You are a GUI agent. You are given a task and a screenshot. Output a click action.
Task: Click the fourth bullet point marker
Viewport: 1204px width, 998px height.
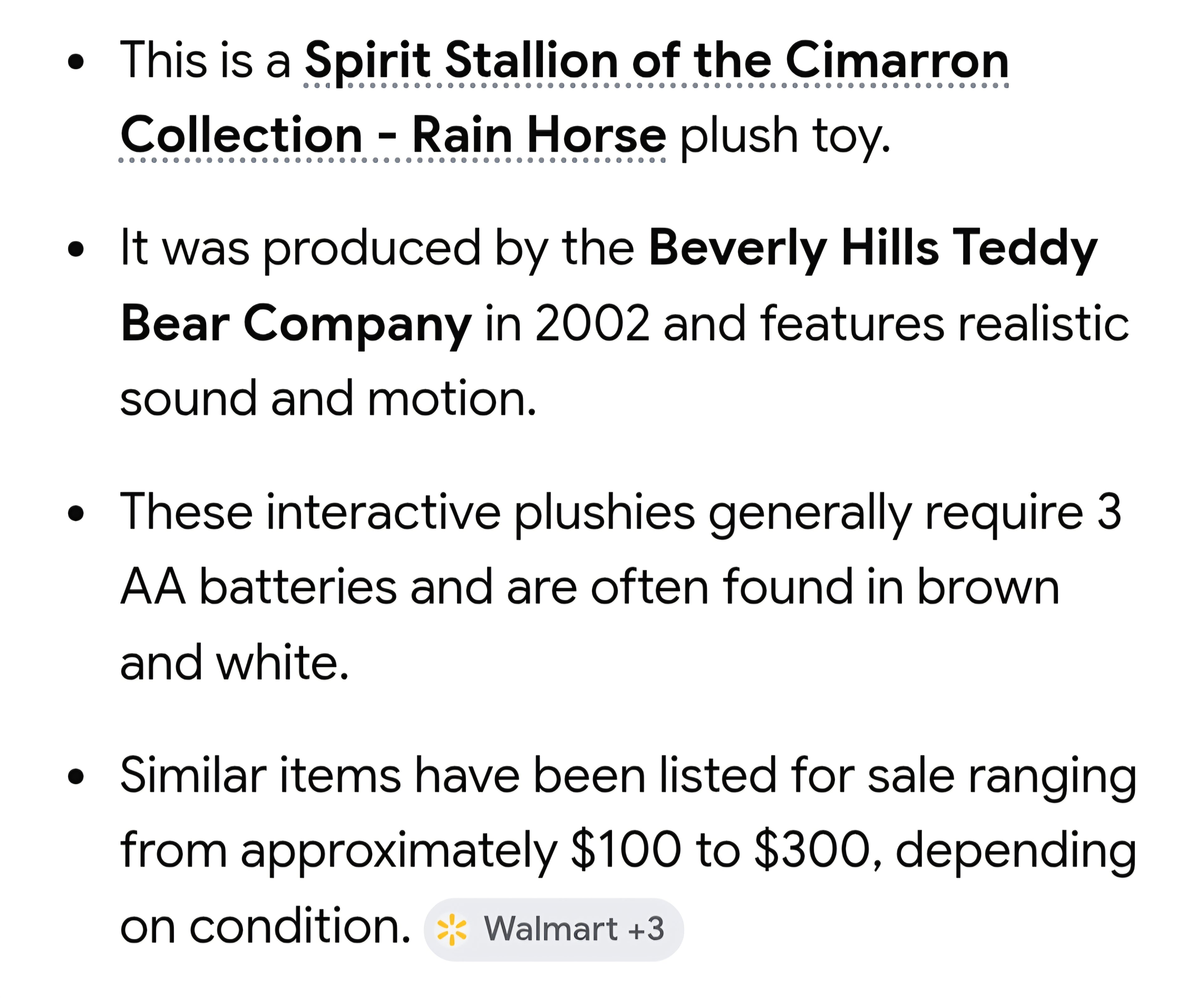[x=76, y=777]
